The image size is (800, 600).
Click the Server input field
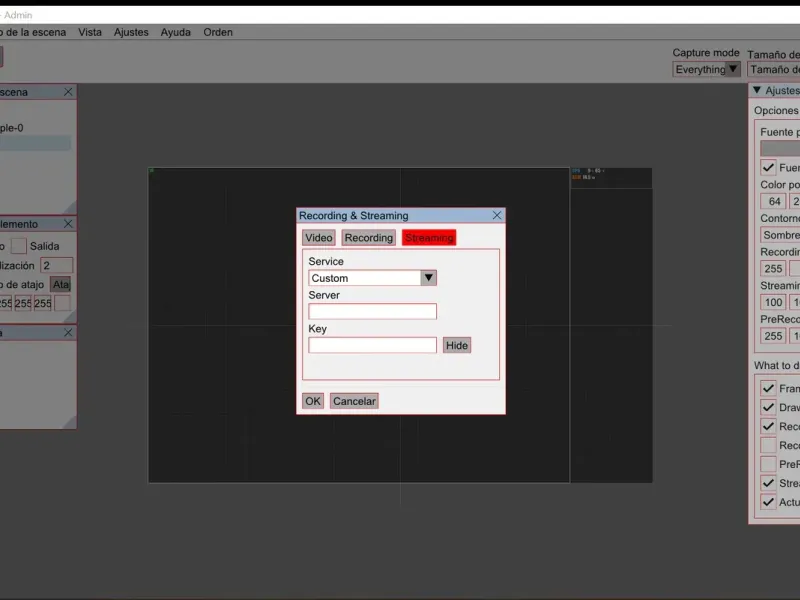coord(372,311)
